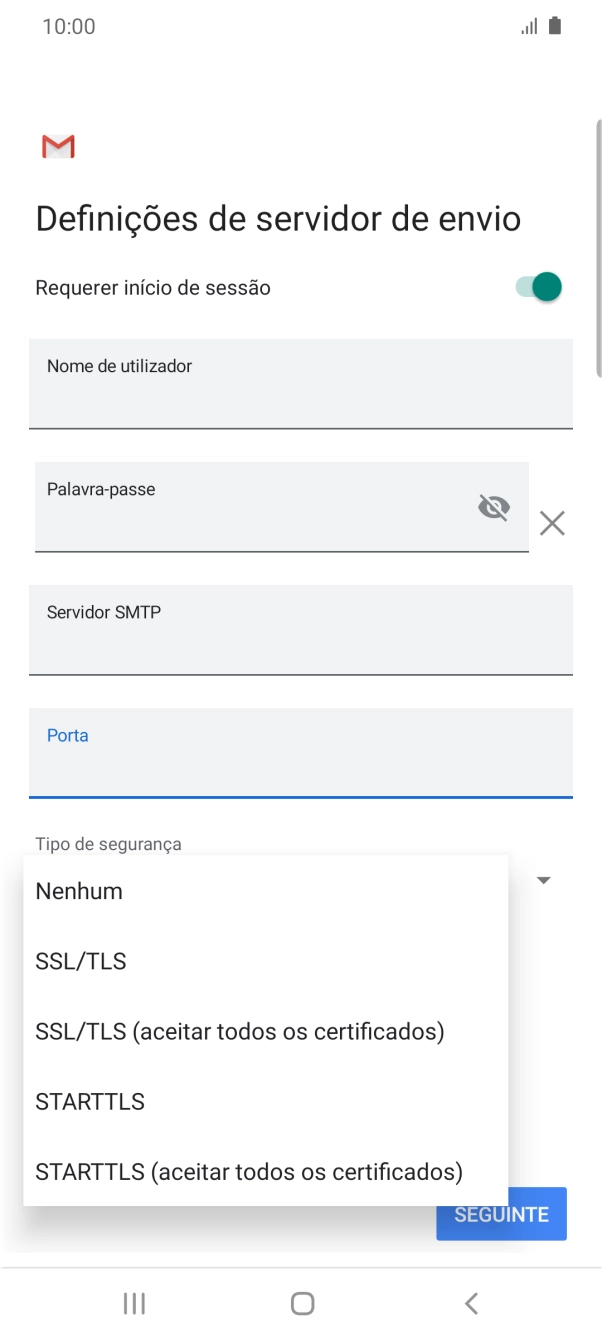Image resolution: width=602 pixels, height=1337 pixels.
Task: Click the Gmail logo icon
Action: coord(58,147)
